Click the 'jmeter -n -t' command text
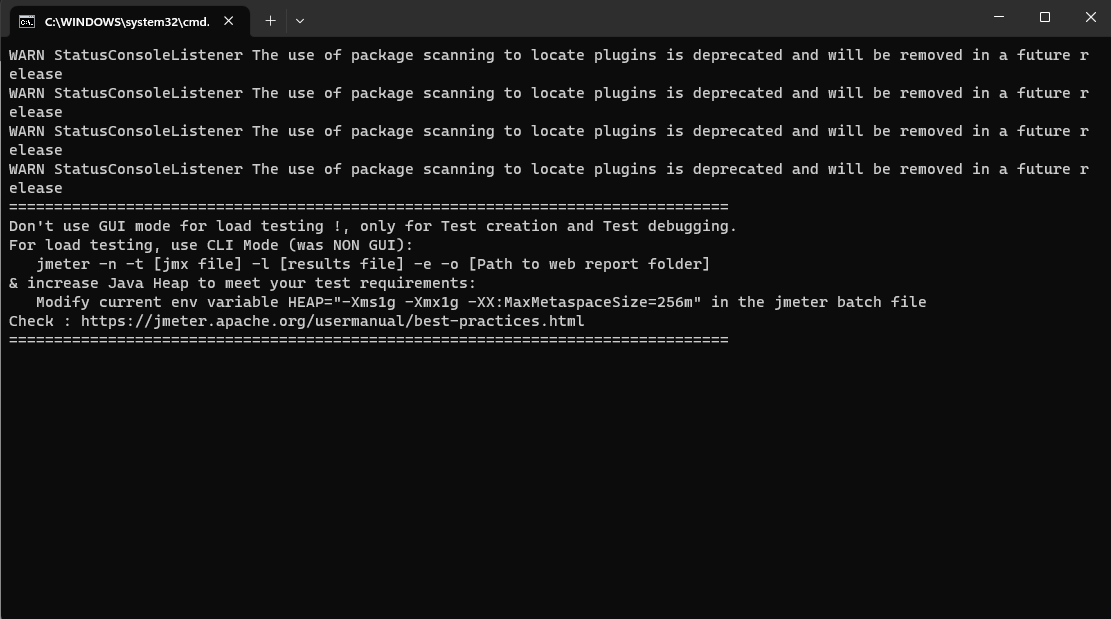The image size is (1111, 619). [90, 264]
